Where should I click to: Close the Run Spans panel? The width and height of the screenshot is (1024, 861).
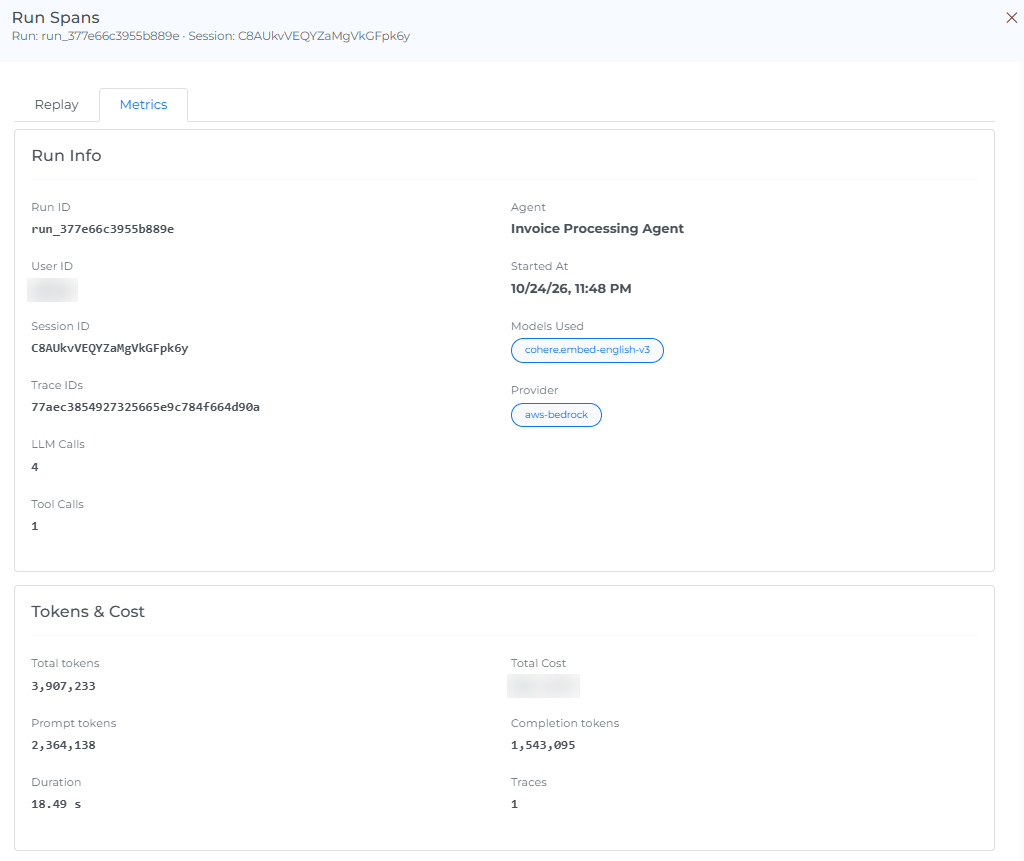pos(1012,18)
